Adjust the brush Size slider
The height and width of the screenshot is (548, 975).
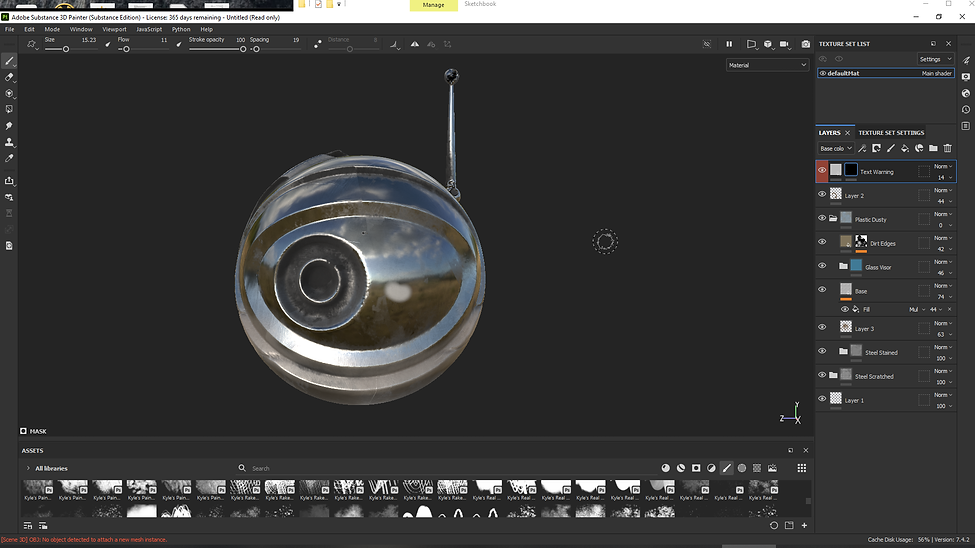(70, 49)
